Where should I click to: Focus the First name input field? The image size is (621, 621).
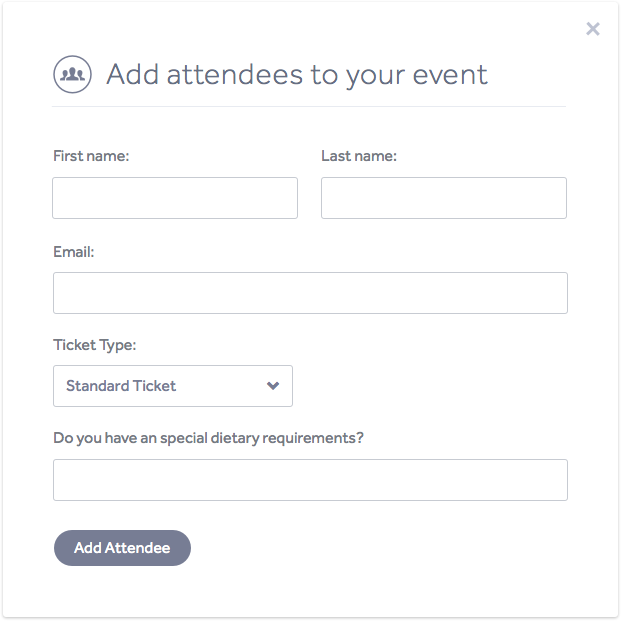(x=175, y=198)
